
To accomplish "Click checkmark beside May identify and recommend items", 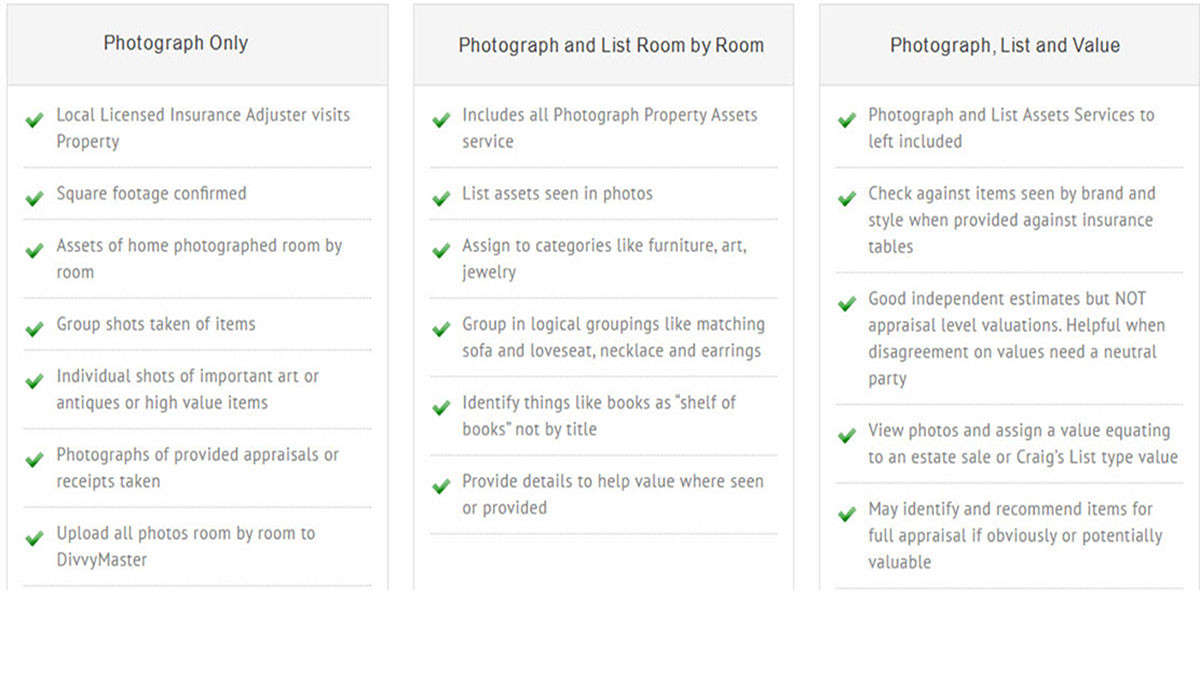I will coord(847,513).
